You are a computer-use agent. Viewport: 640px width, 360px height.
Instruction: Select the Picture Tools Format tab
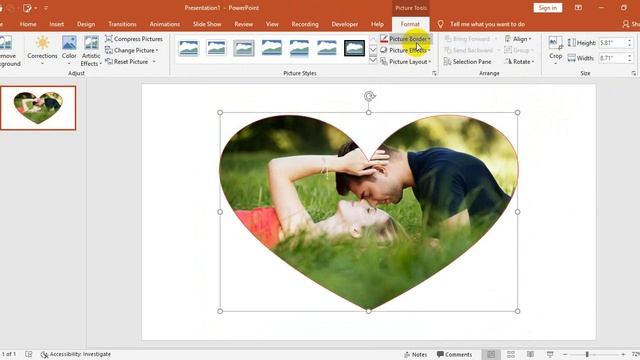click(410, 24)
